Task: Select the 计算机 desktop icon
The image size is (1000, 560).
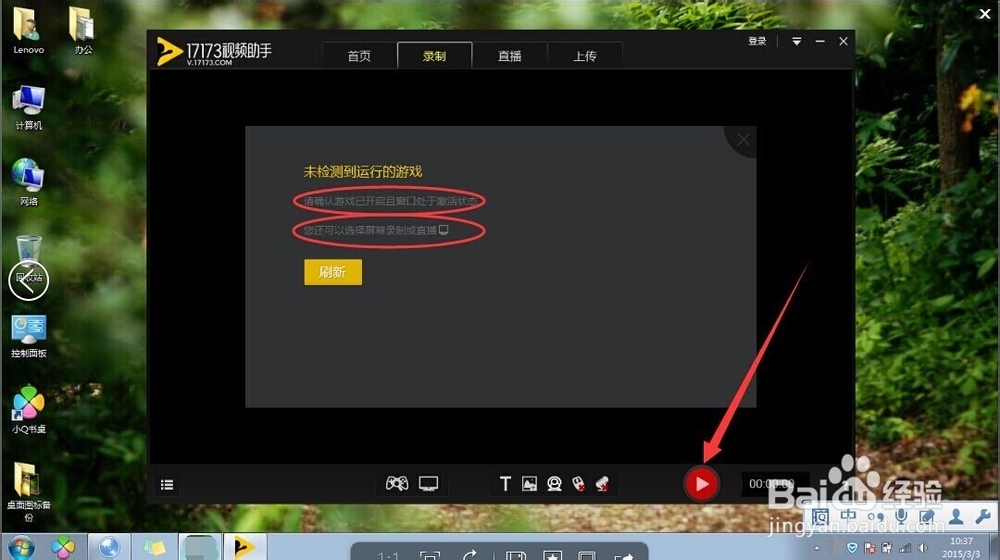Action: coord(29,107)
